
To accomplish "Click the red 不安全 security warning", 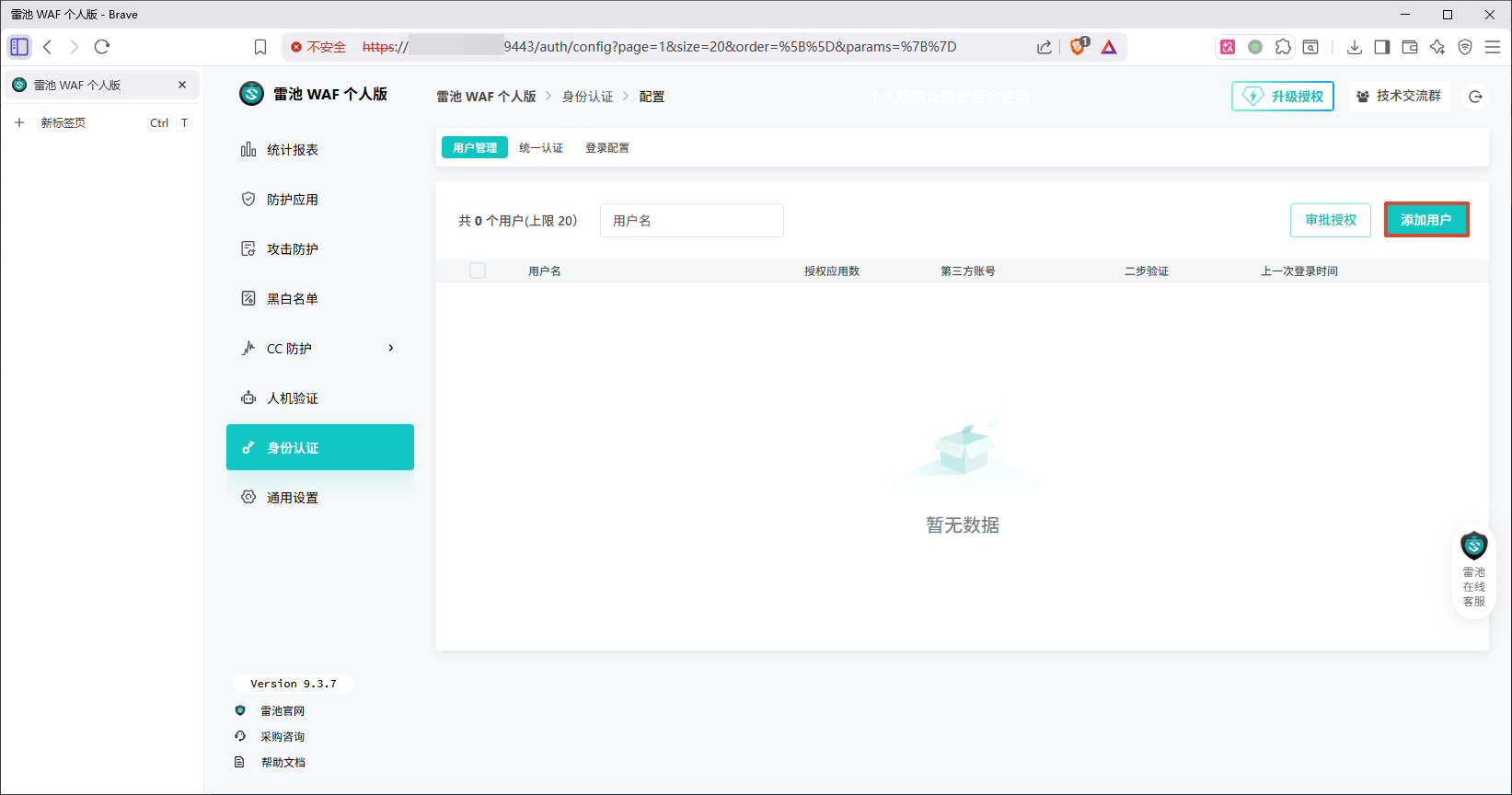I will coord(318,47).
